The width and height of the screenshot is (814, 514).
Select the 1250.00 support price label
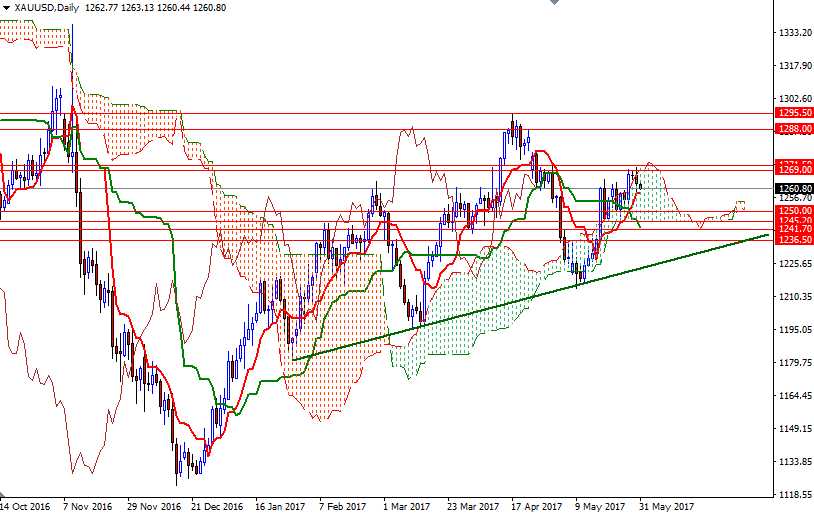click(793, 211)
